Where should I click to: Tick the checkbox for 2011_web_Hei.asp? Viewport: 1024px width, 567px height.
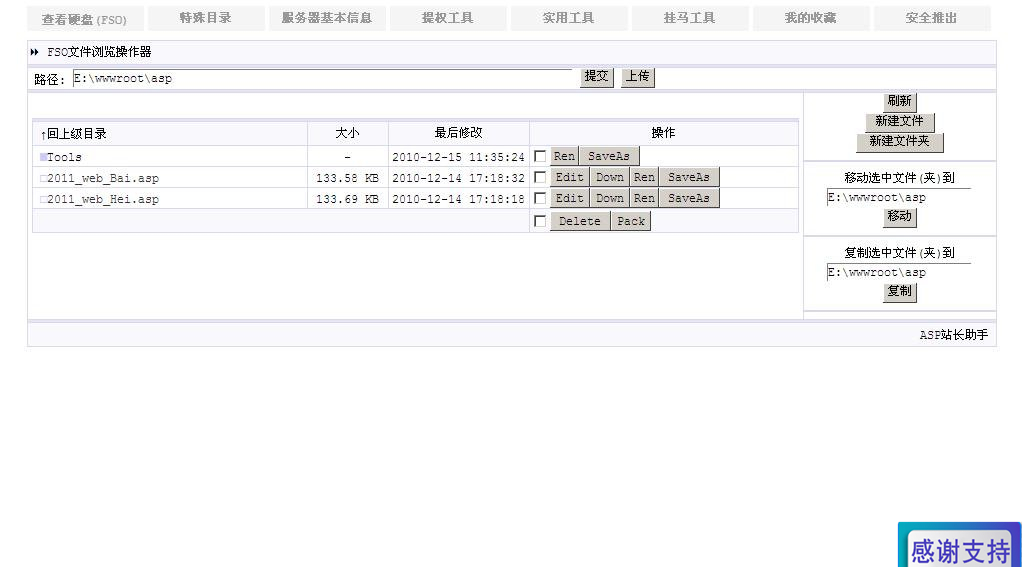(x=540, y=199)
